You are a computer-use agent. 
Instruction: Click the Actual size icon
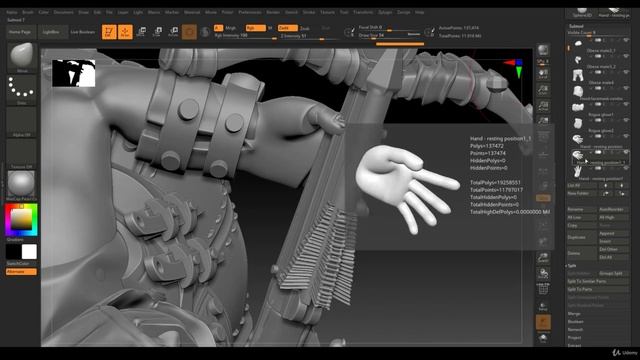pos(543,106)
